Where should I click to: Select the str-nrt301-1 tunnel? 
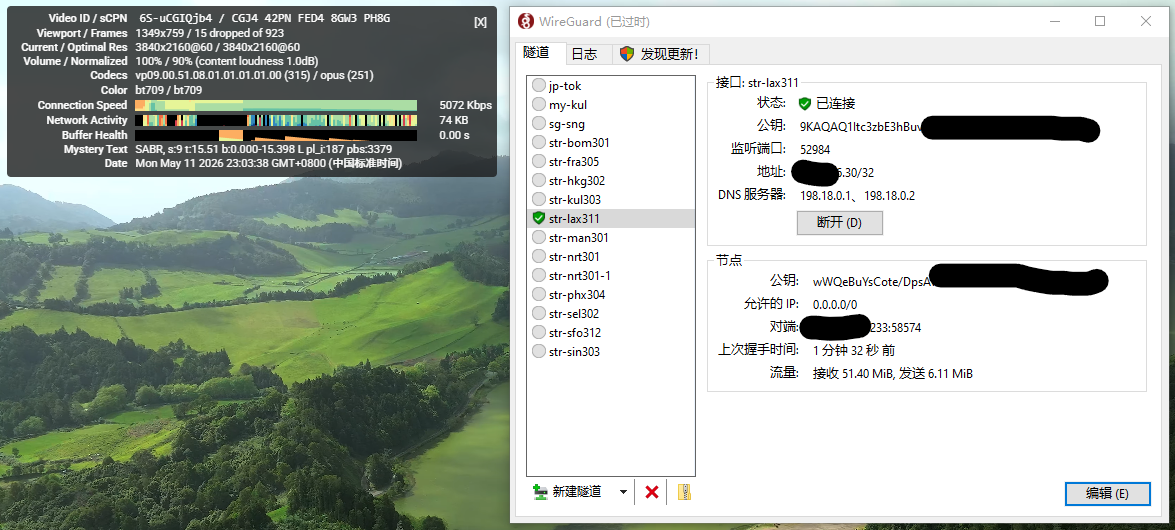tap(611, 275)
